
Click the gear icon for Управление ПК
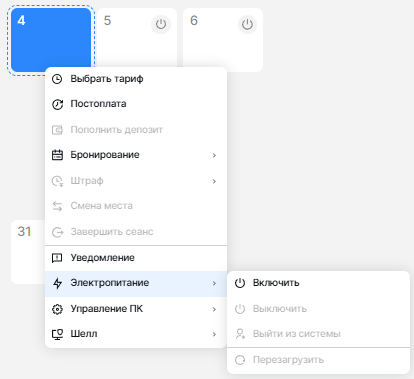(57, 309)
